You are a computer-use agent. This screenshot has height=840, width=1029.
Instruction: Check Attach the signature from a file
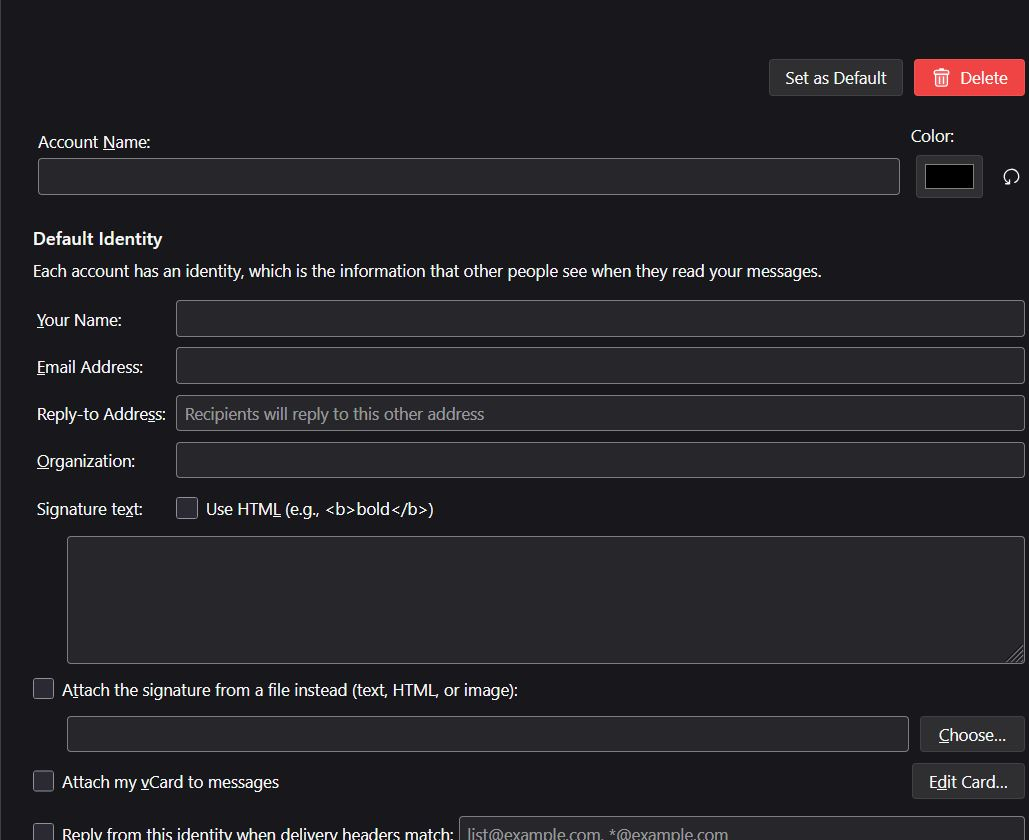44,689
